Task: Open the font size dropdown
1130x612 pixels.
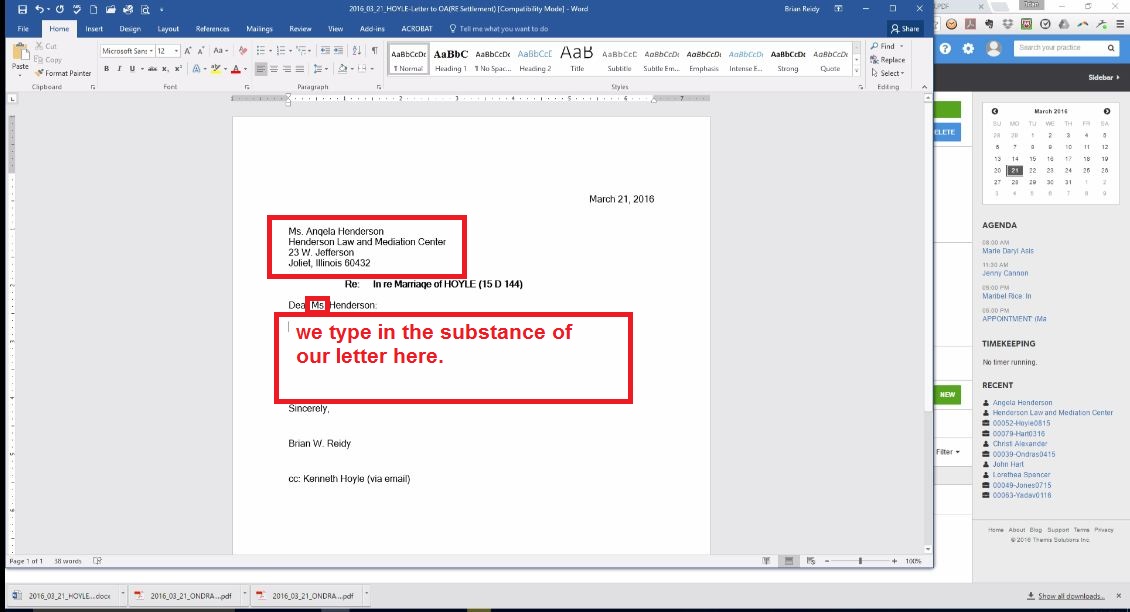Action: [x=176, y=50]
